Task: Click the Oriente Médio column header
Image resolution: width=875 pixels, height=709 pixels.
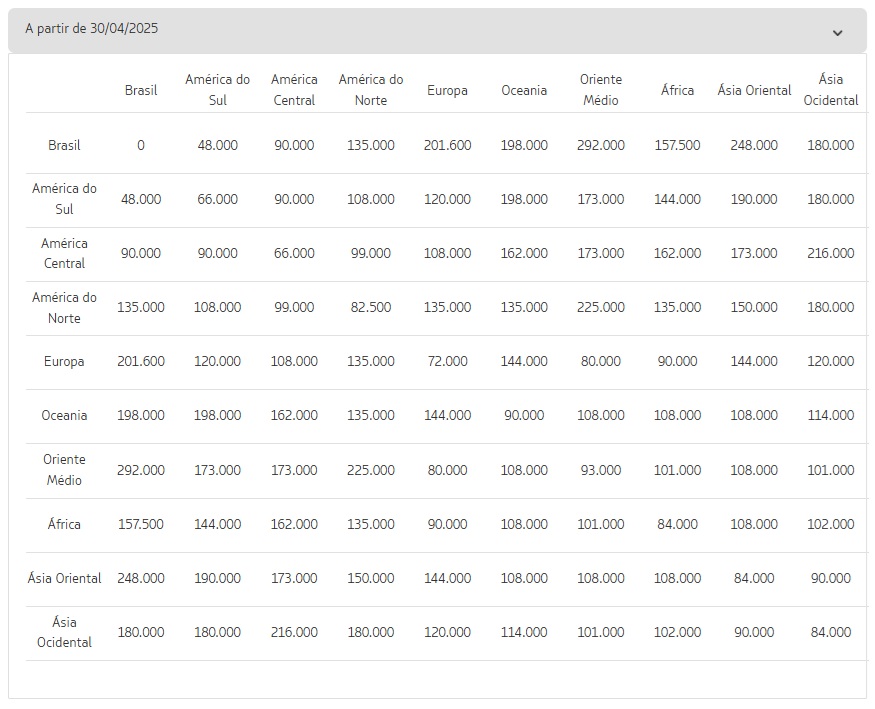Action: 600,90
